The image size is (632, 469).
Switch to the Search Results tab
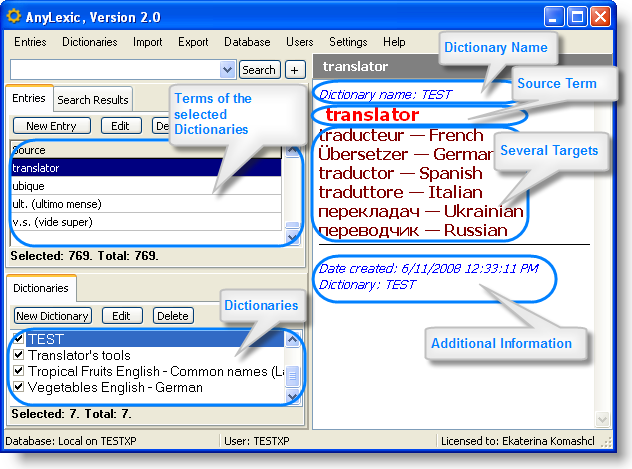pyautogui.click(x=93, y=100)
